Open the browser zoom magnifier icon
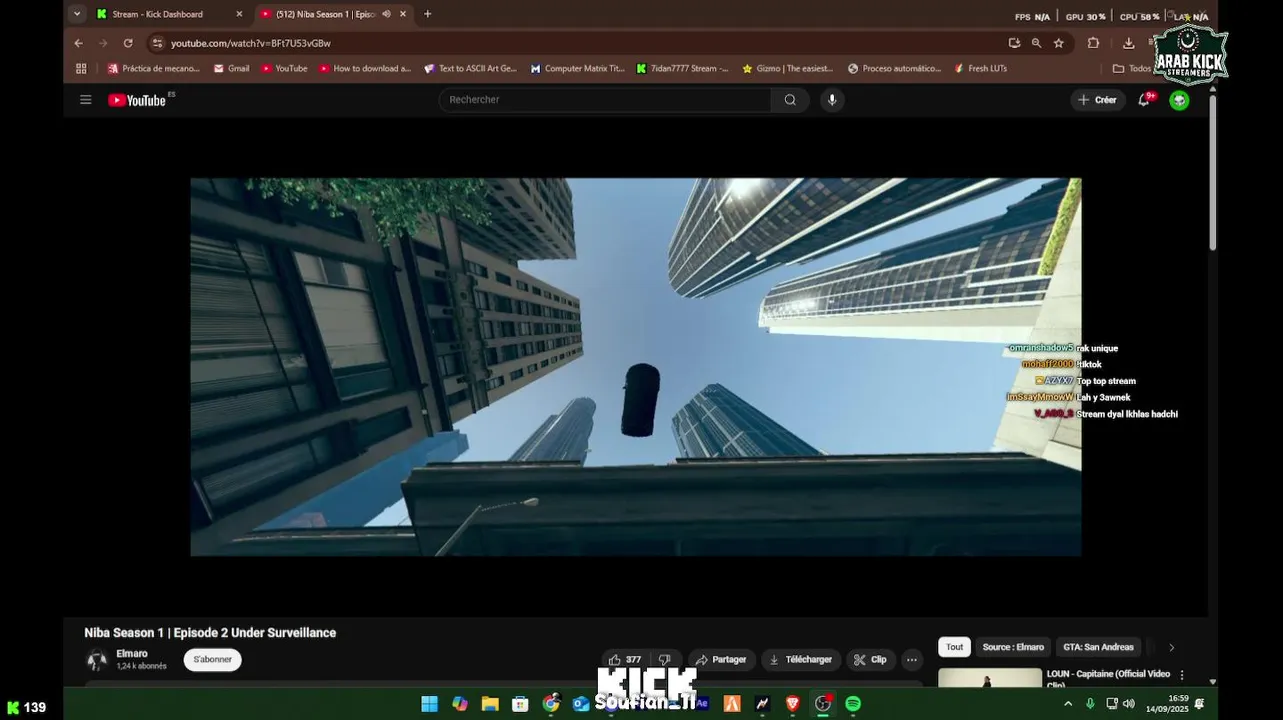 coord(1036,43)
